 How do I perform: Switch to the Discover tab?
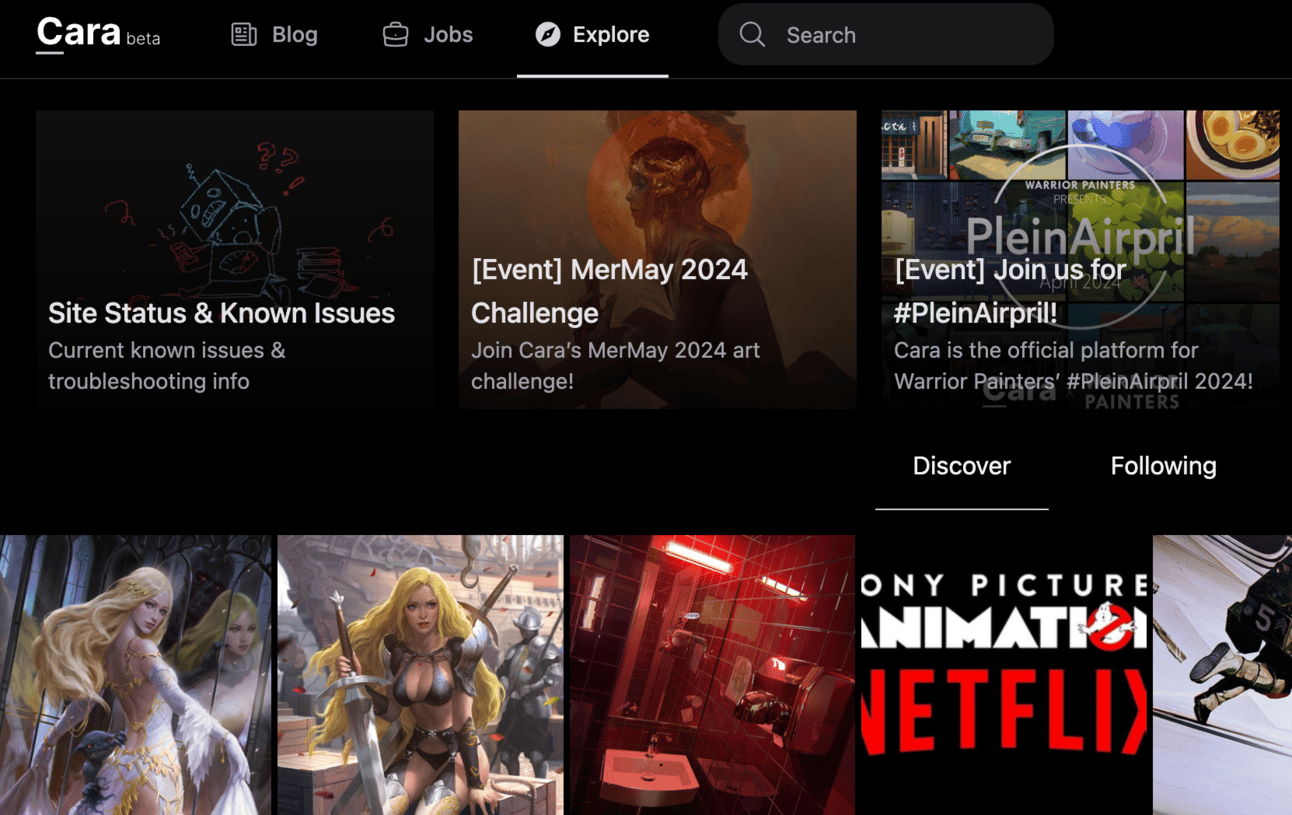962,466
